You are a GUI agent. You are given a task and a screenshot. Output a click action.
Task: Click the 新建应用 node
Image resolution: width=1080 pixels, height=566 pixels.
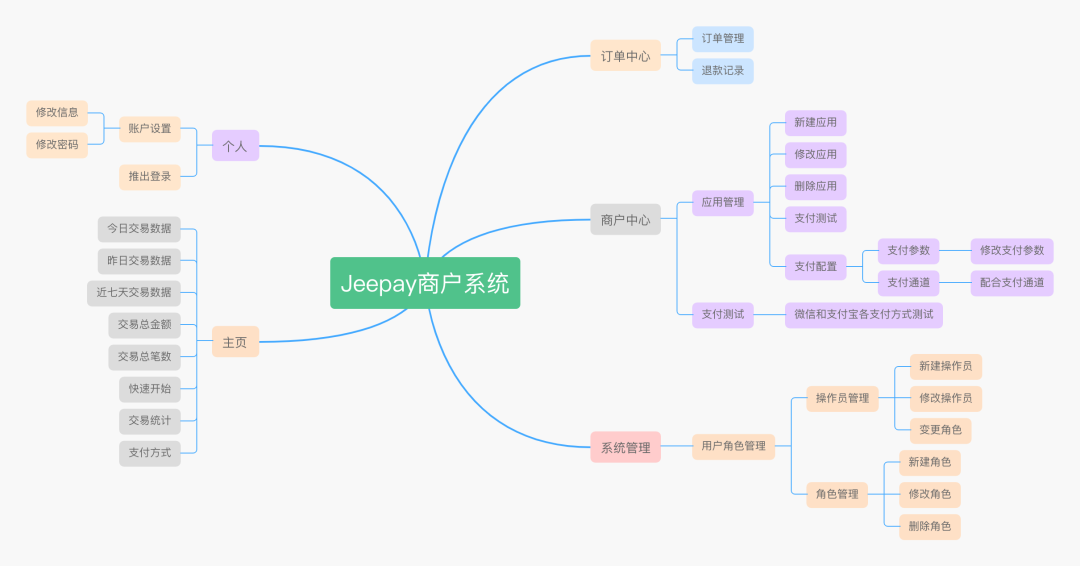pos(816,123)
